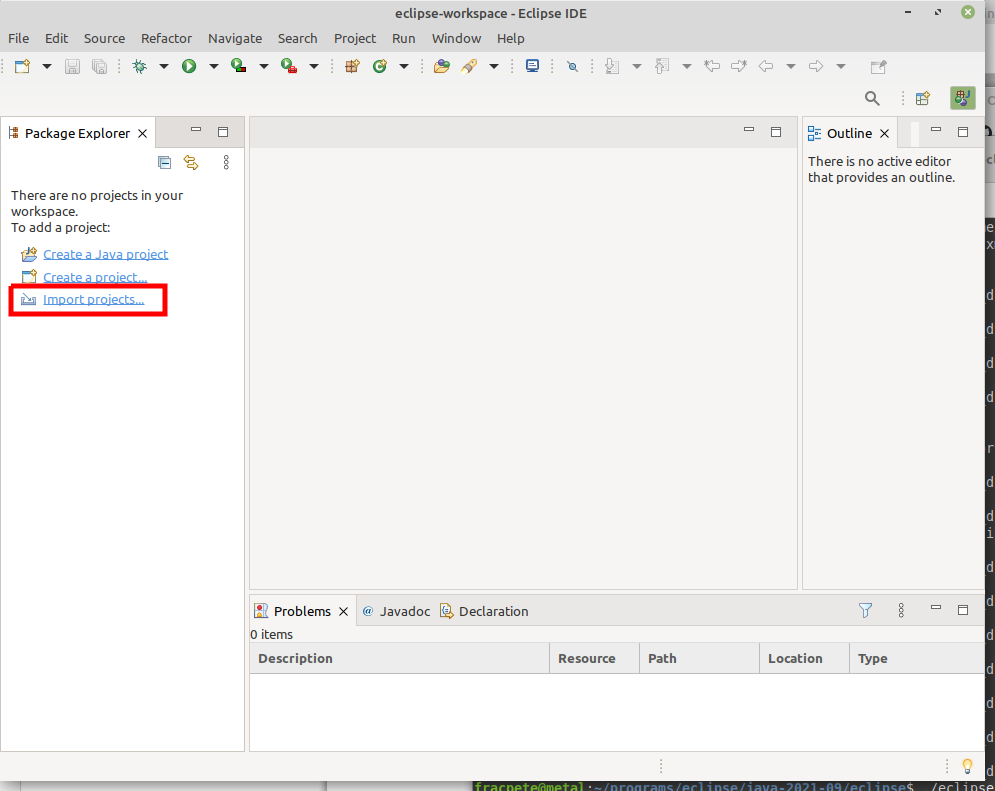Viewport: 995px width, 791px height.
Task: Launch the Coverage run icon
Action: (x=239, y=66)
